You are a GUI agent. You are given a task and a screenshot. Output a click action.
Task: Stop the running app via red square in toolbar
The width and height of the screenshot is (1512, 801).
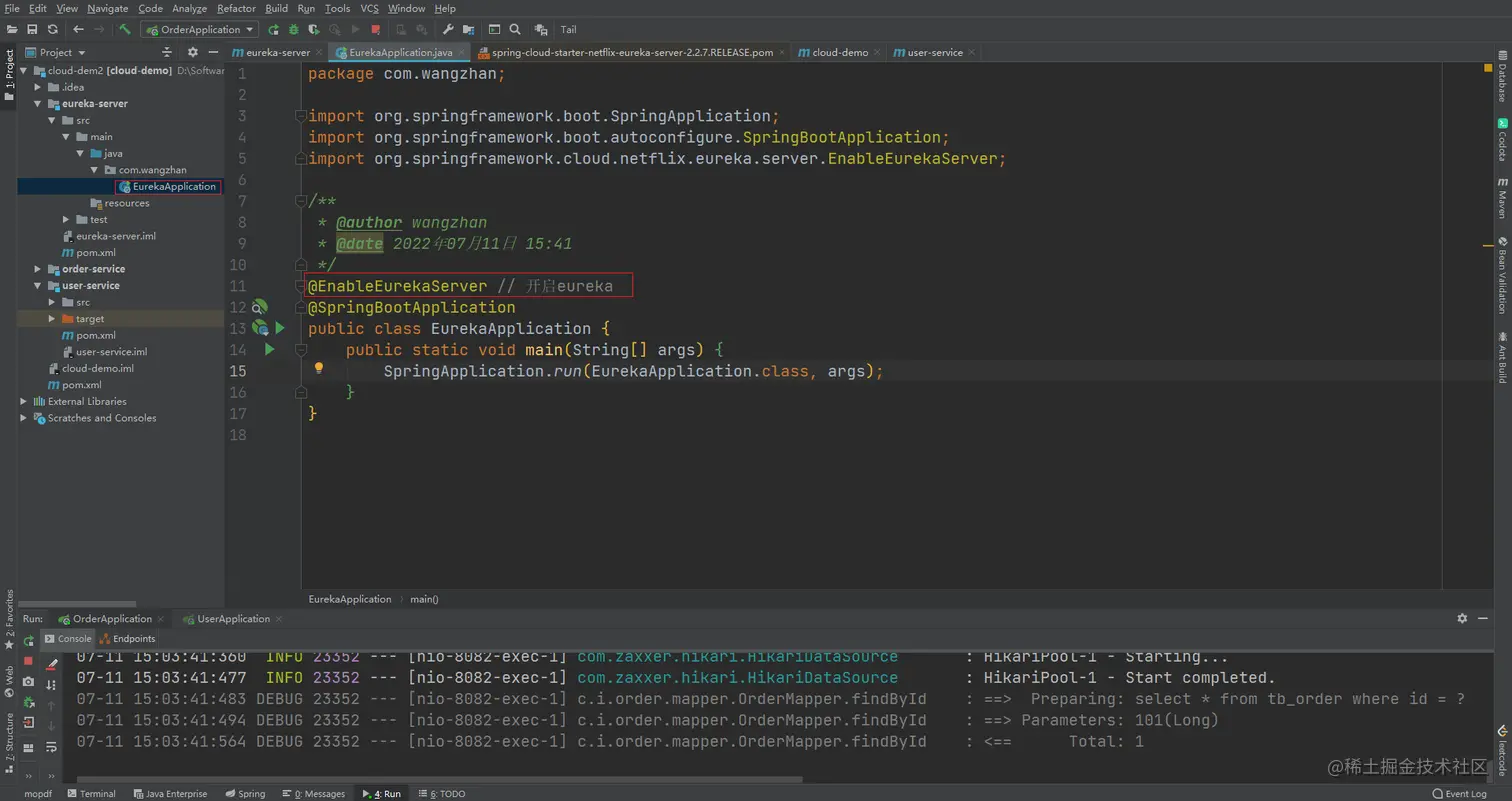tap(375, 29)
